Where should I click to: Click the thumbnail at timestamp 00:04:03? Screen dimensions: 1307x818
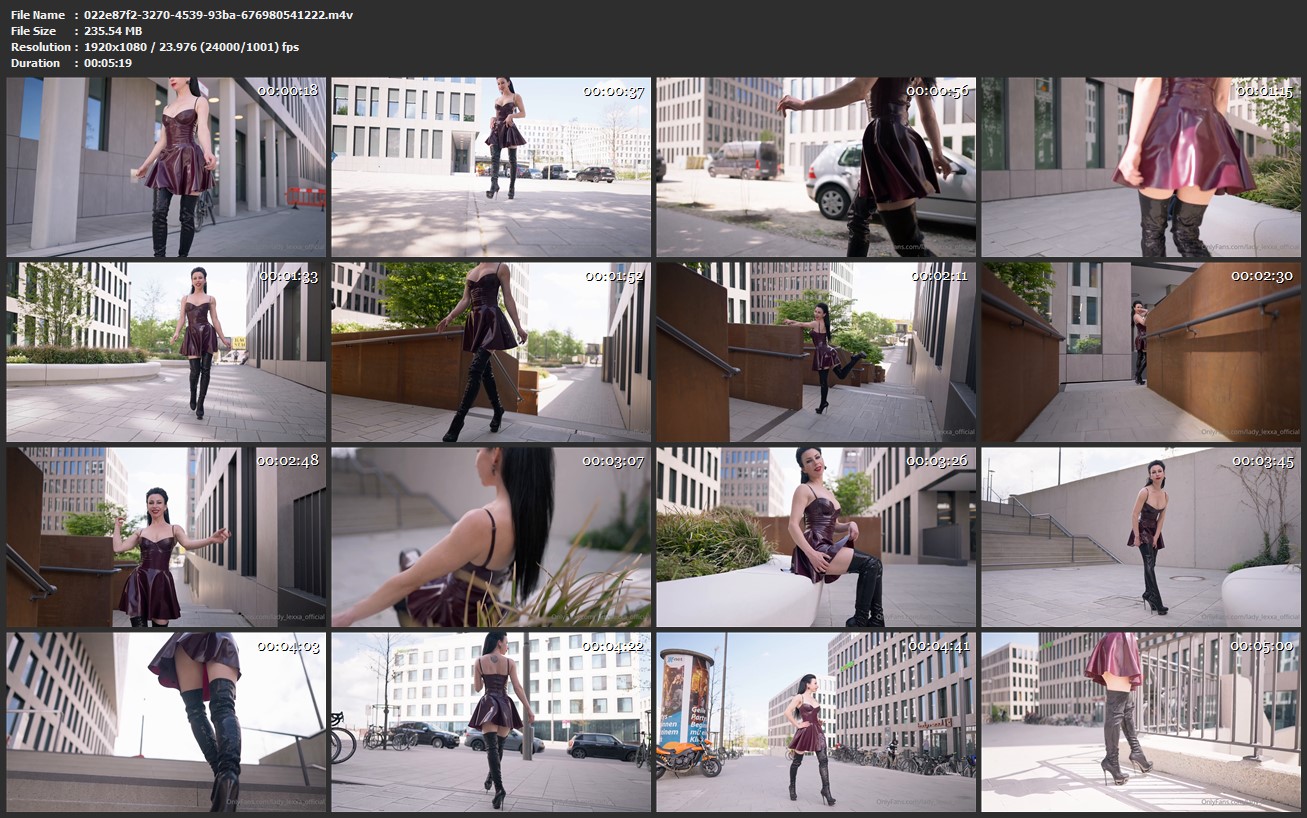[166, 722]
